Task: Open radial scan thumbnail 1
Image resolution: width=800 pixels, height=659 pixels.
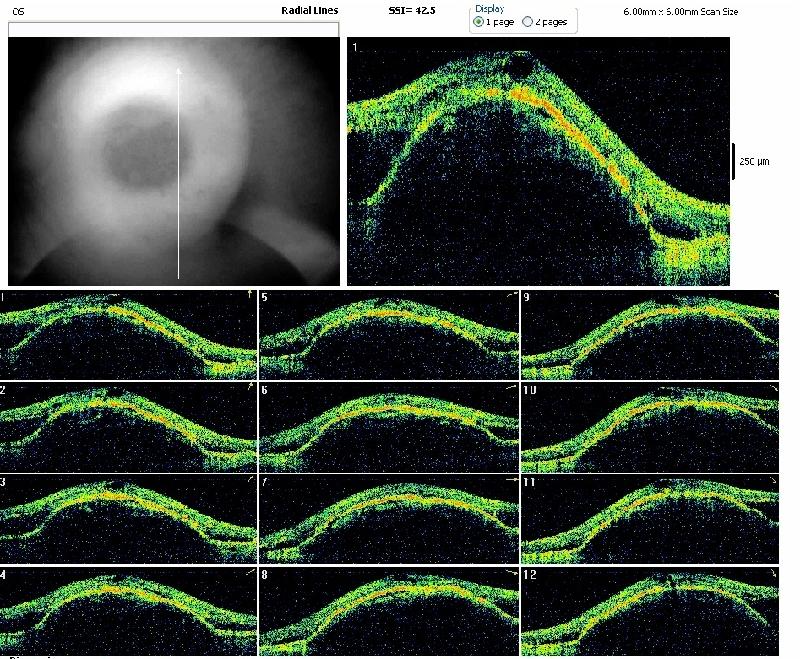Action: [x=128, y=334]
